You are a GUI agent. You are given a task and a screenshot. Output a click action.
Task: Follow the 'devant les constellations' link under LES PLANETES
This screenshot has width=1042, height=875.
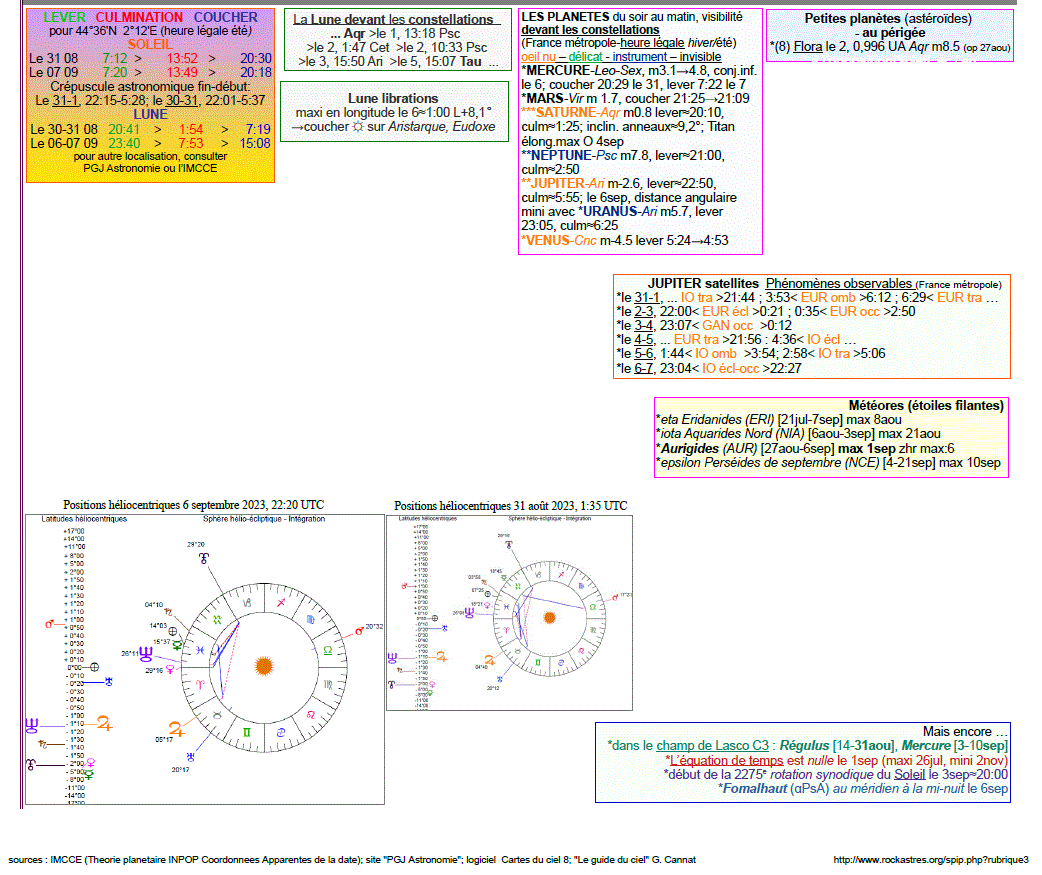[590, 30]
